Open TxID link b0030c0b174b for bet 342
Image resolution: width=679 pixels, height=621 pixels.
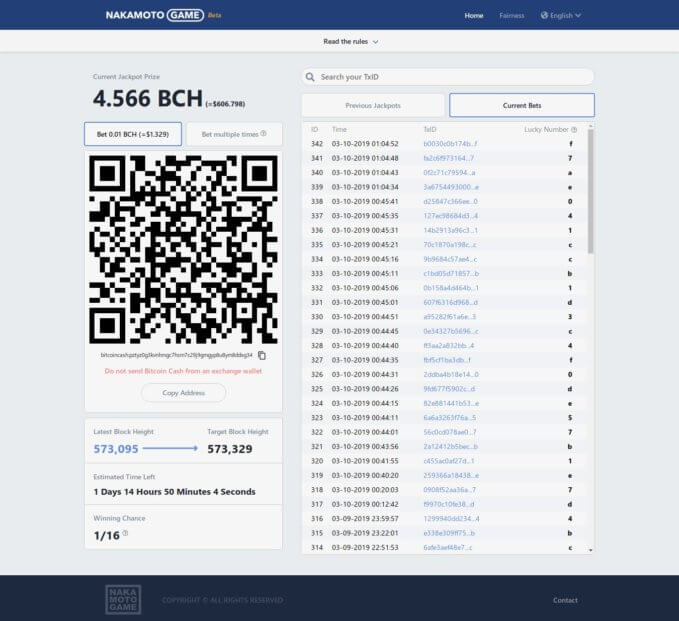tap(450, 144)
